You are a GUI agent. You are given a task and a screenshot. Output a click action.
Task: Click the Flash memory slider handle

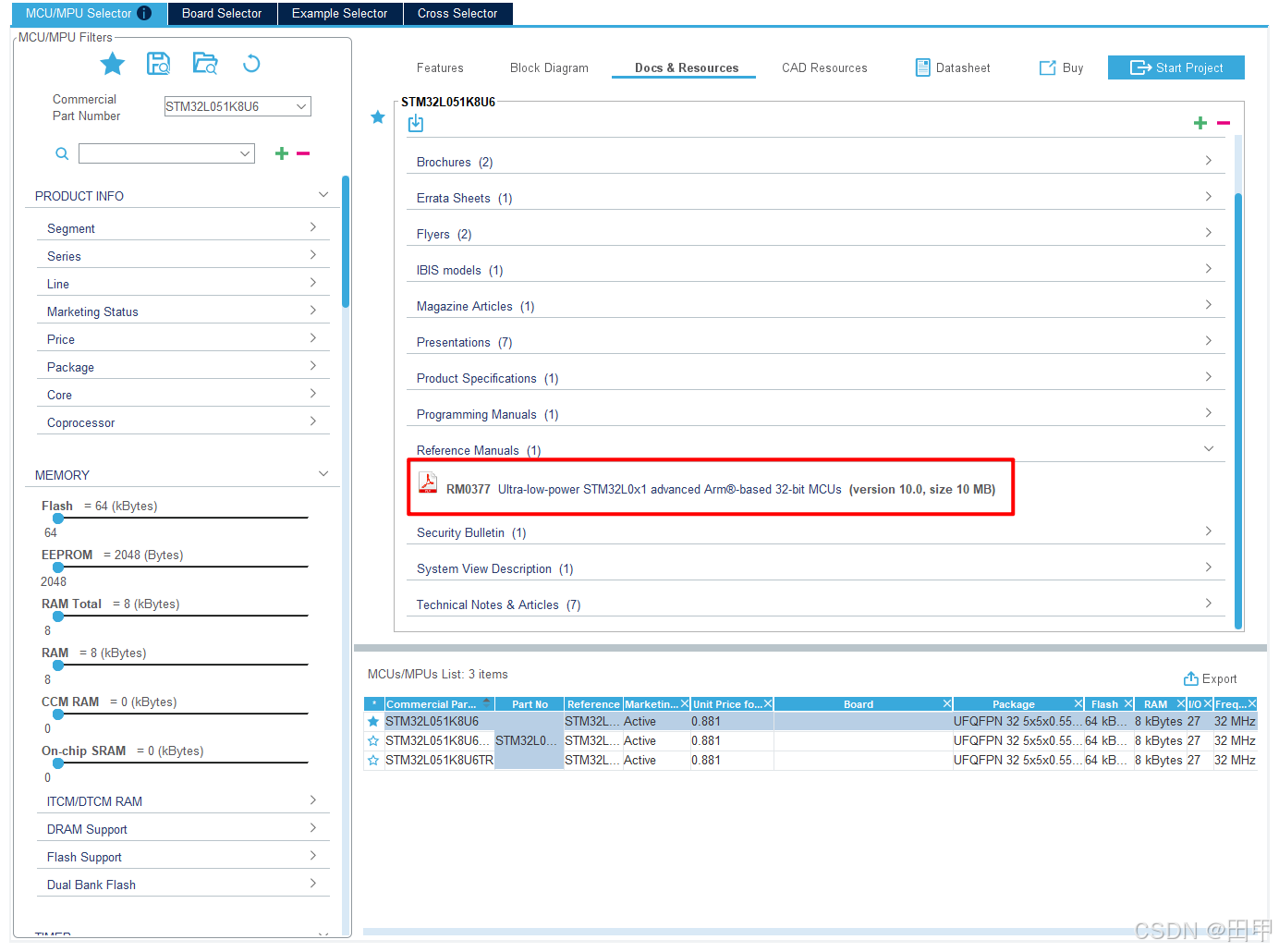tap(58, 519)
